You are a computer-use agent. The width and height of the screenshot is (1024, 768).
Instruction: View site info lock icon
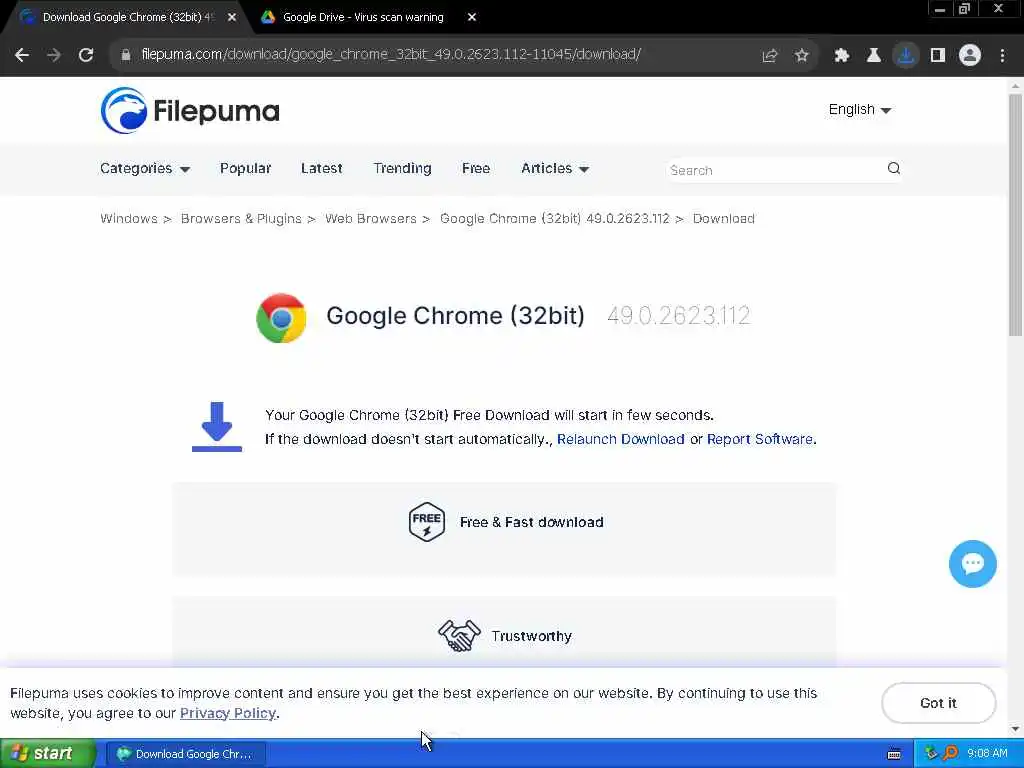click(x=125, y=56)
